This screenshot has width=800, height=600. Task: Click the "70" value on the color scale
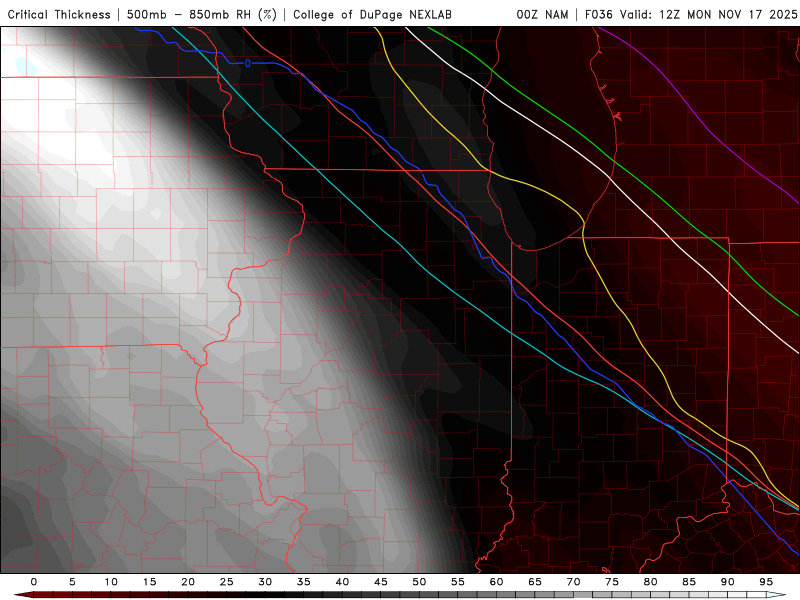click(x=573, y=582)
